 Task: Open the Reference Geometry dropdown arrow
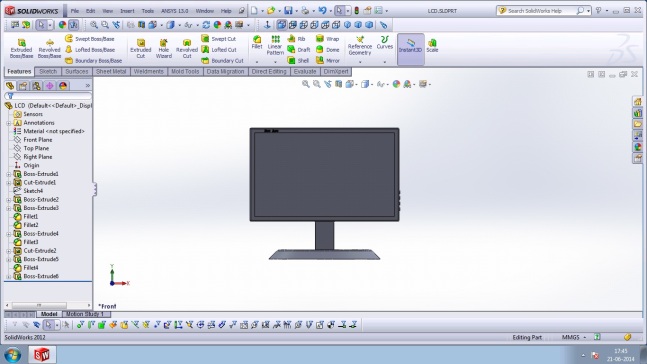(x=360, y=62)
